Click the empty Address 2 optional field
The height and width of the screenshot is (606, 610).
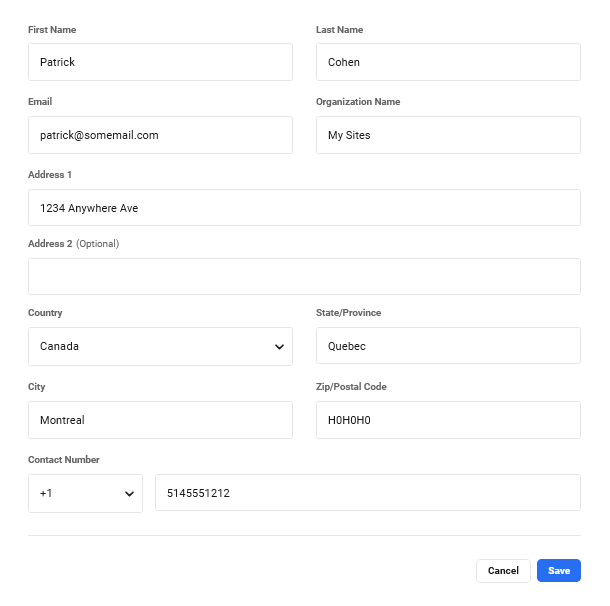pyautogui.click(x=304, y=277)
